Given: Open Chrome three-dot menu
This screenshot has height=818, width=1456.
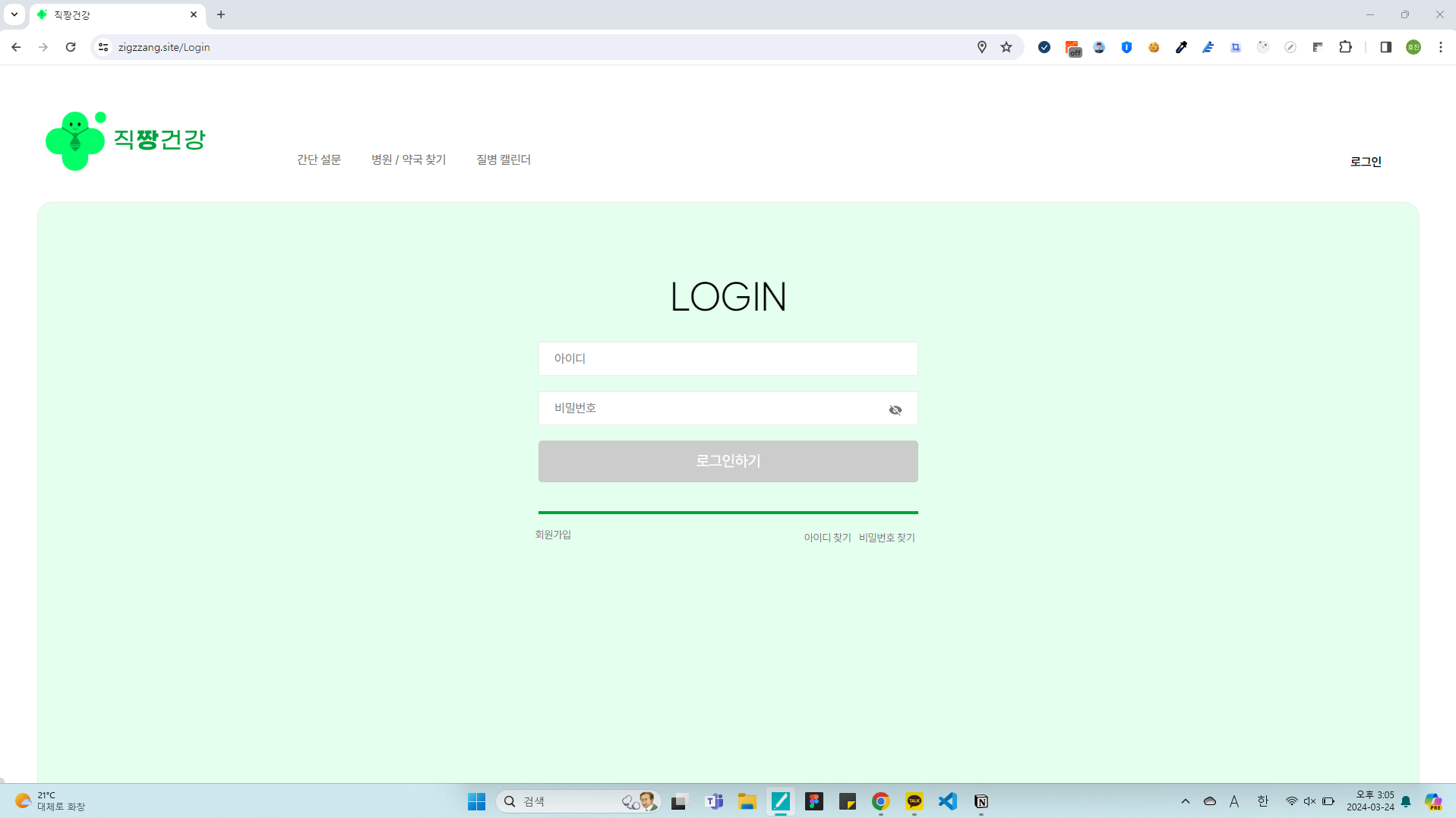Looking at the screenshot, I should (1440, 47).
